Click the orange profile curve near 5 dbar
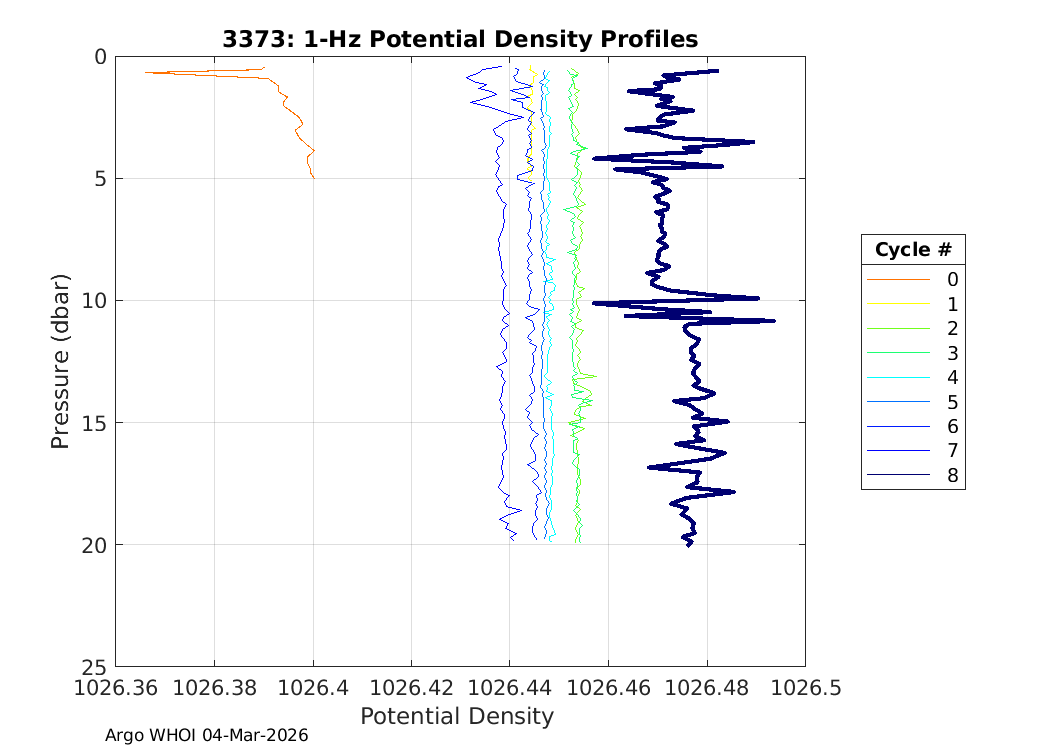This screenshot has height=750, width=1050. pyautogui.click(x=312, y=175)
